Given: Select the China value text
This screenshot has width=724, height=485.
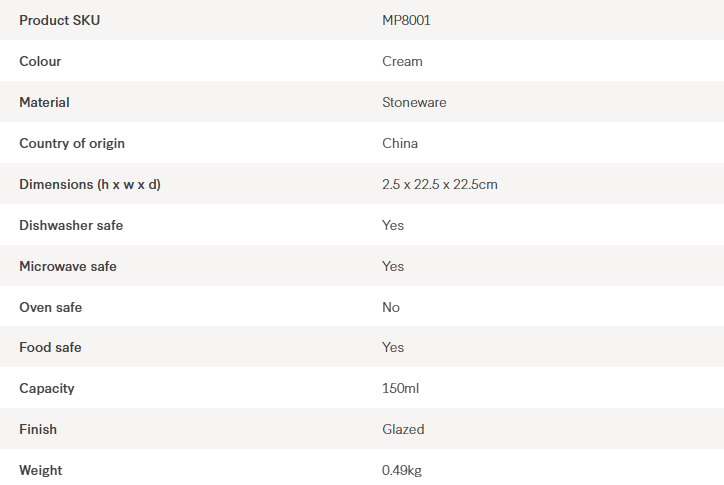Looking at the screenshot, I should (400, 143).
